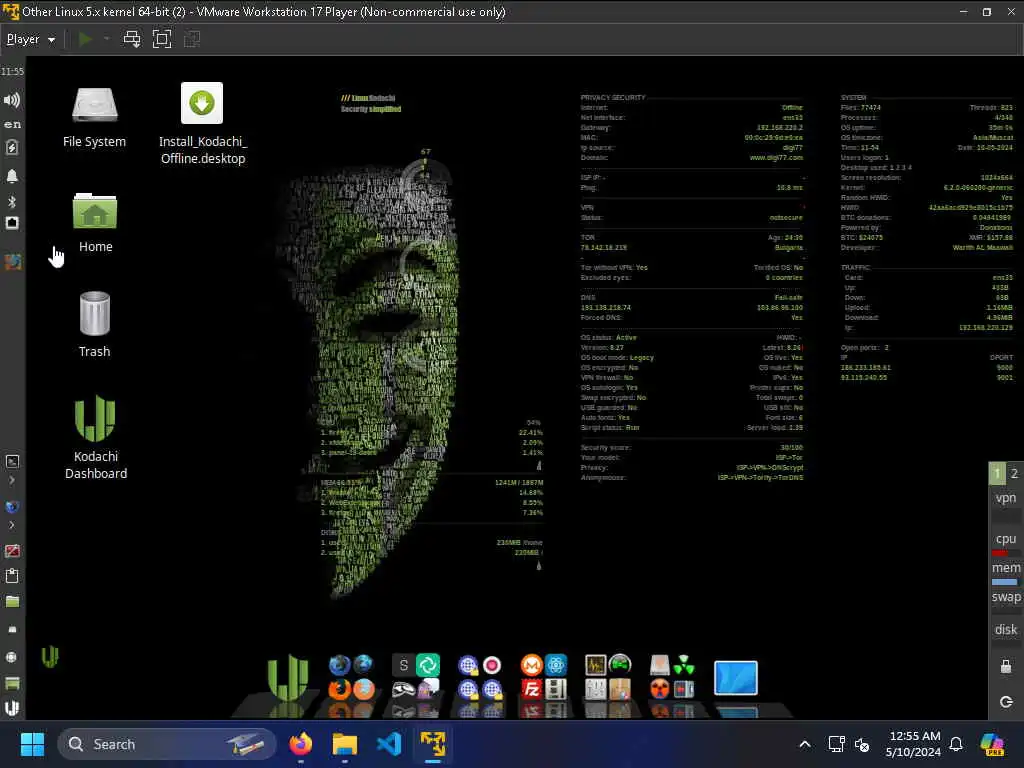Show hidden icons in Windows system tray
Viewport: 1024px width, 768px height.
pyautogui.click(x=805, y=744)
